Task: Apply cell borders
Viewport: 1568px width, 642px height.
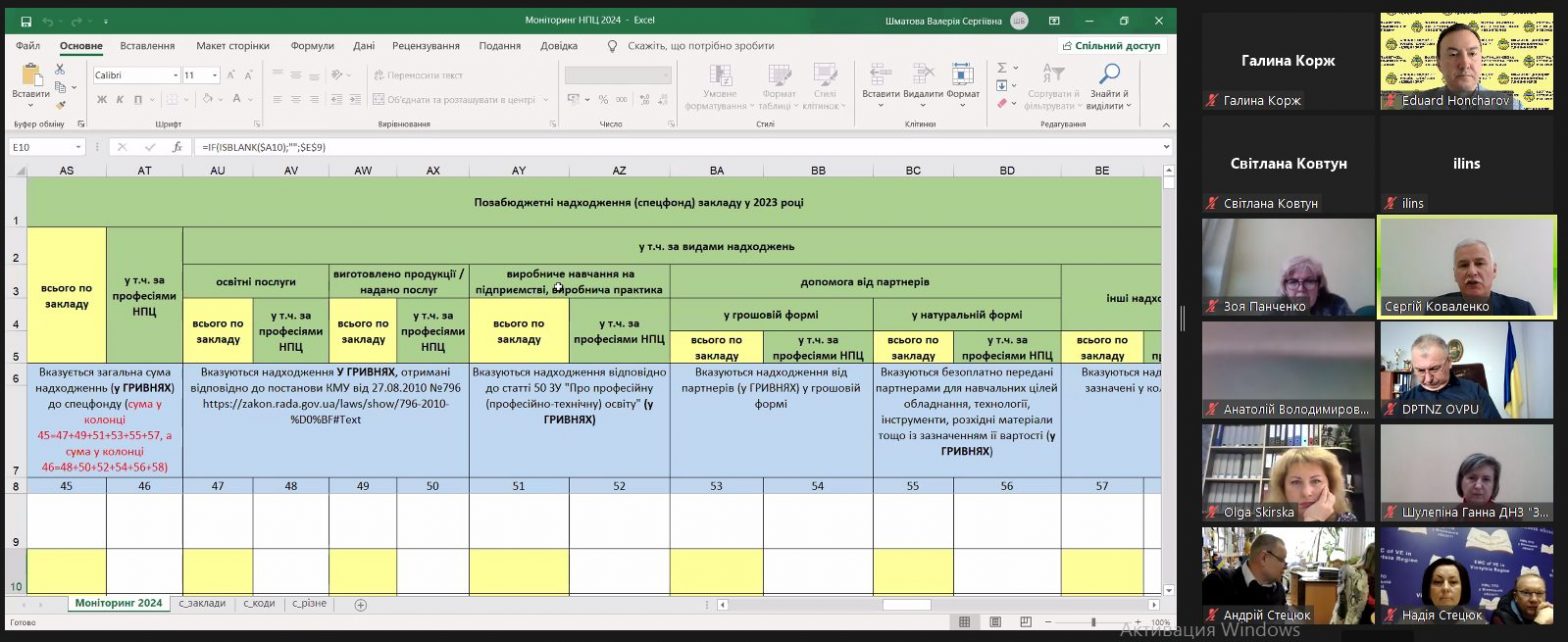Action: (x=171, y=99)
